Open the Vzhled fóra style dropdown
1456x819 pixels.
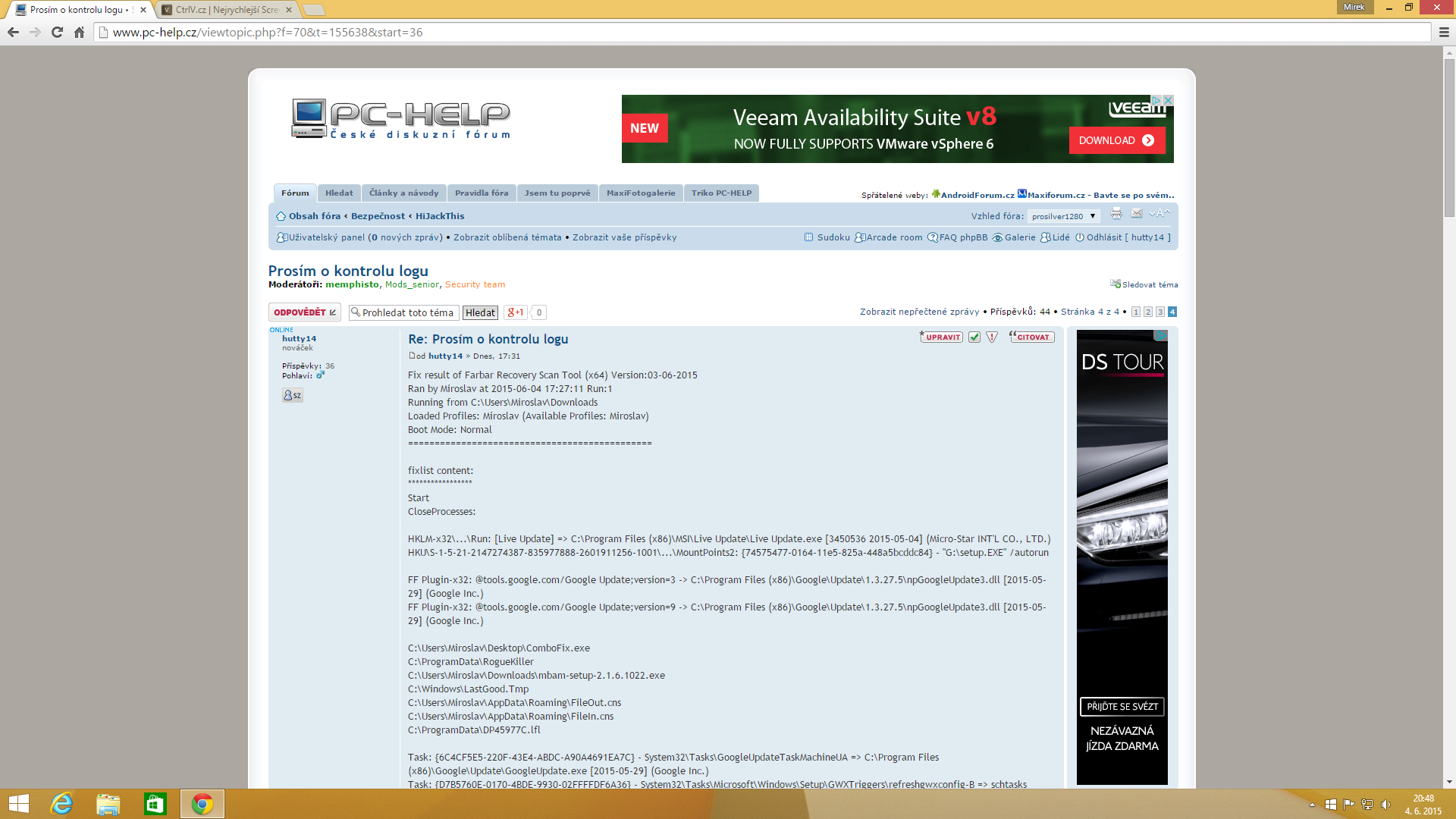pyautogui.click(x=1063, y=216)
